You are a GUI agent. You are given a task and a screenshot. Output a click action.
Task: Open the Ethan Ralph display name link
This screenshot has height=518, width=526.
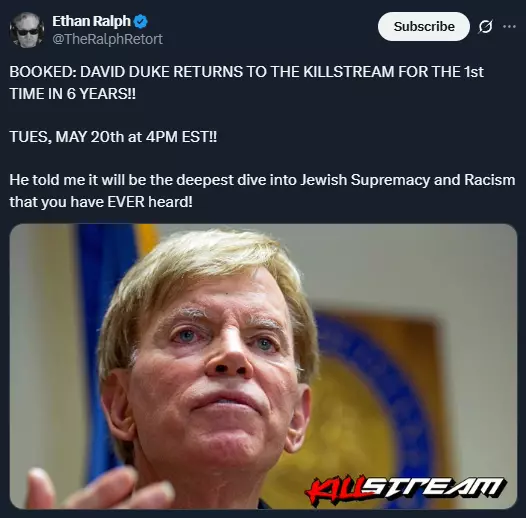click(91, 21)
